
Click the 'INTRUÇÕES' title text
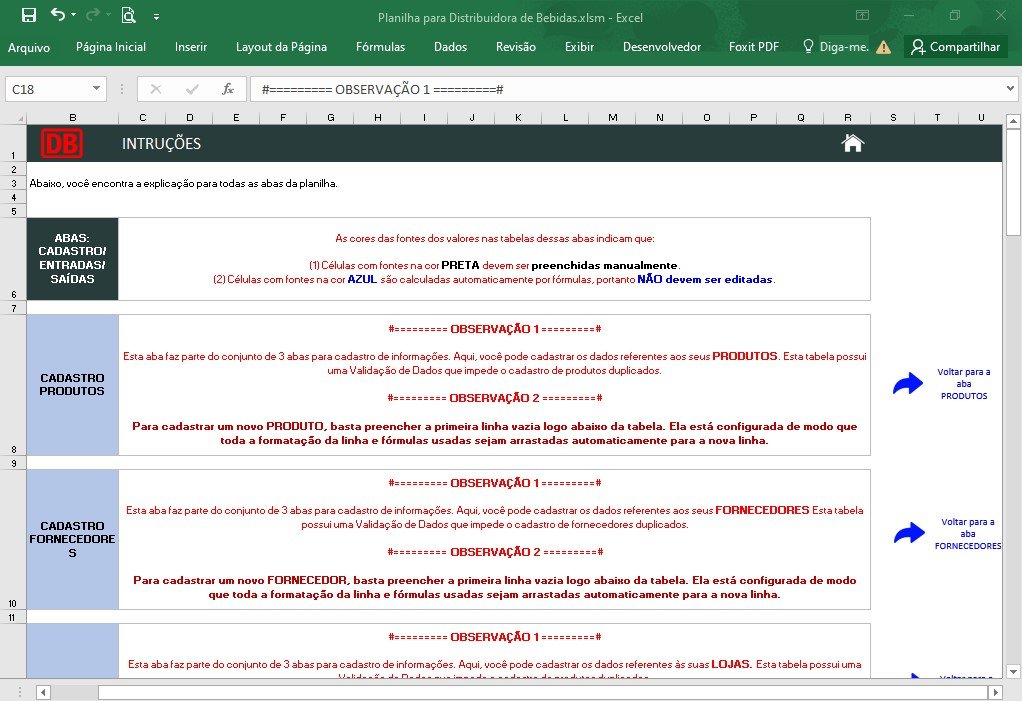[x=161, y=143]
